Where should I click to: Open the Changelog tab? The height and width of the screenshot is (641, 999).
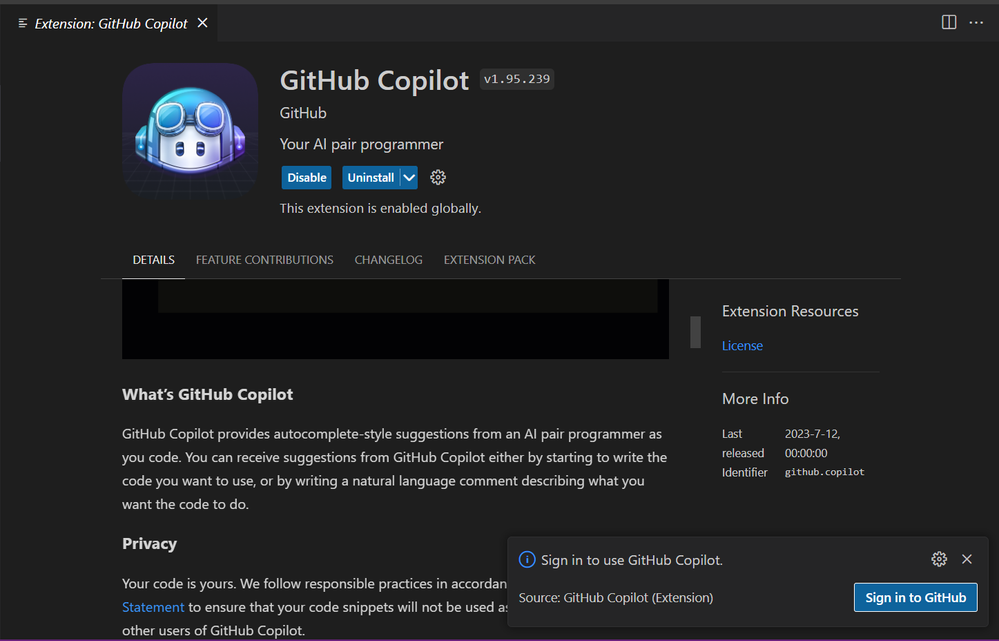click(389, 260)
